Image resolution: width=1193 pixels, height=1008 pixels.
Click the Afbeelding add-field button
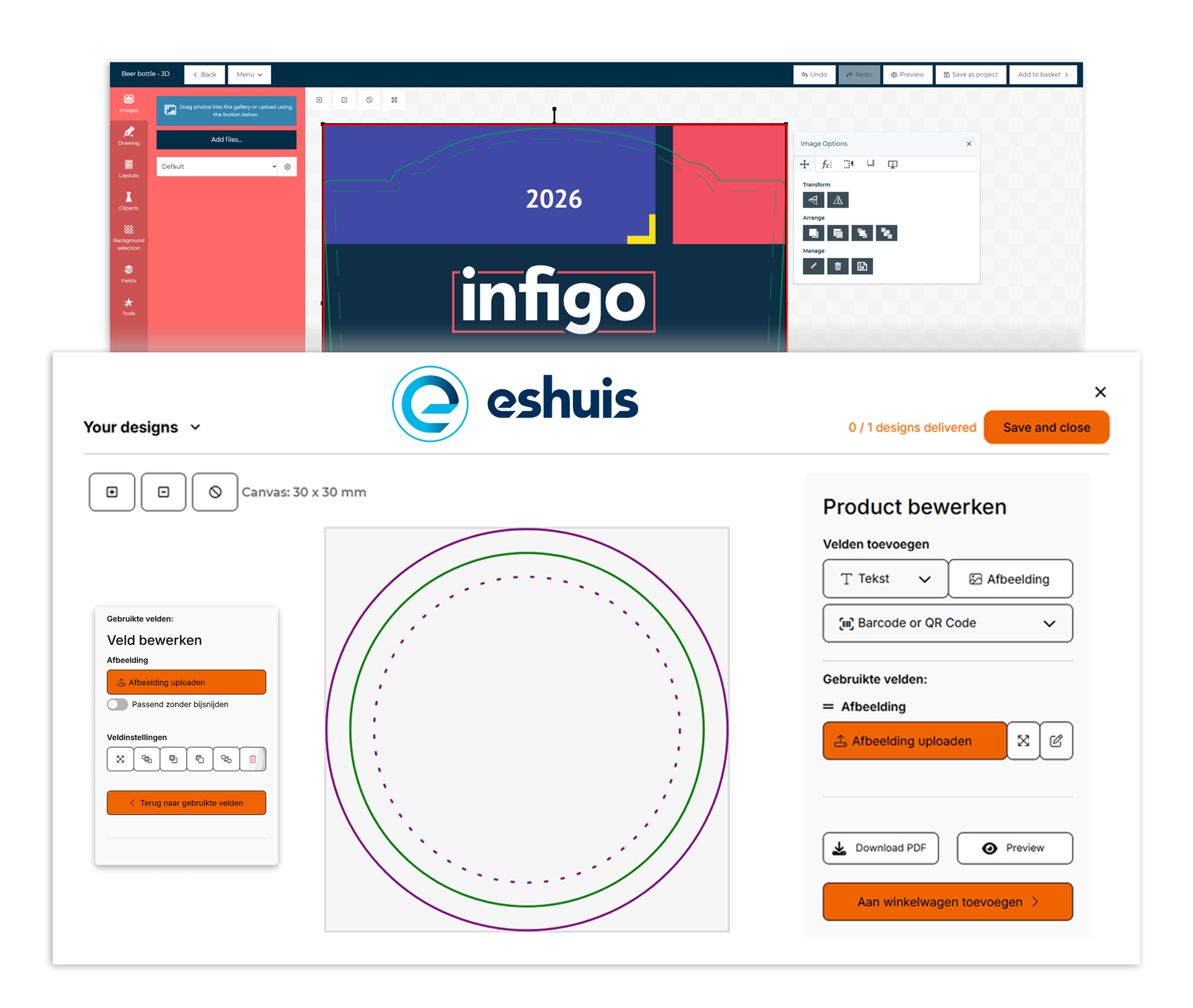click(1010, 579)
